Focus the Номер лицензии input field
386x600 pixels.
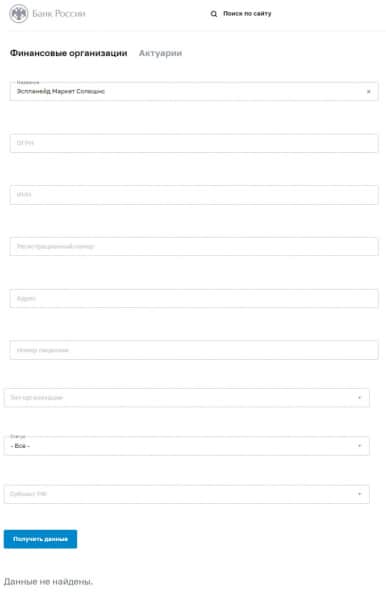[x=194, y=350]
